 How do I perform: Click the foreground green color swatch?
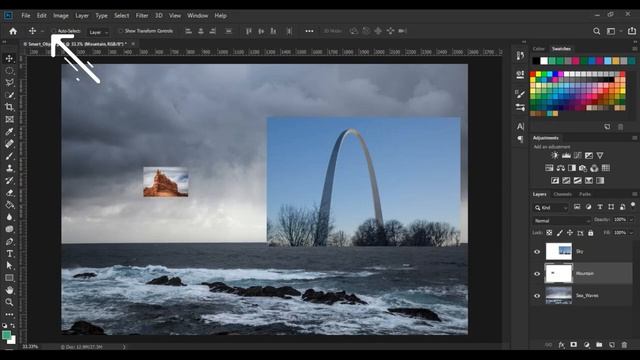6,336
